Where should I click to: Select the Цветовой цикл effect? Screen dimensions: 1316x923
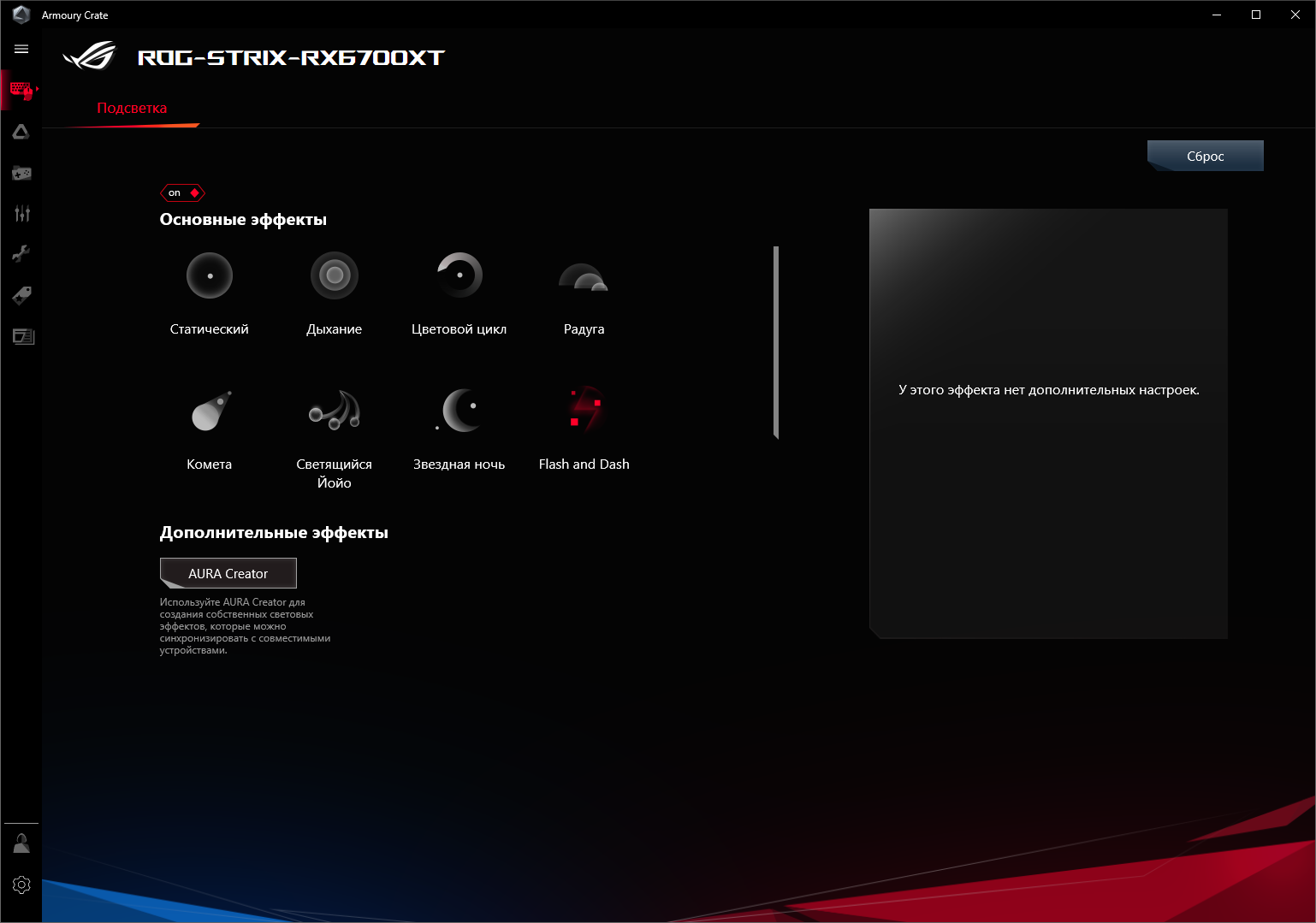pyautogui.click(x=459, y=293)
